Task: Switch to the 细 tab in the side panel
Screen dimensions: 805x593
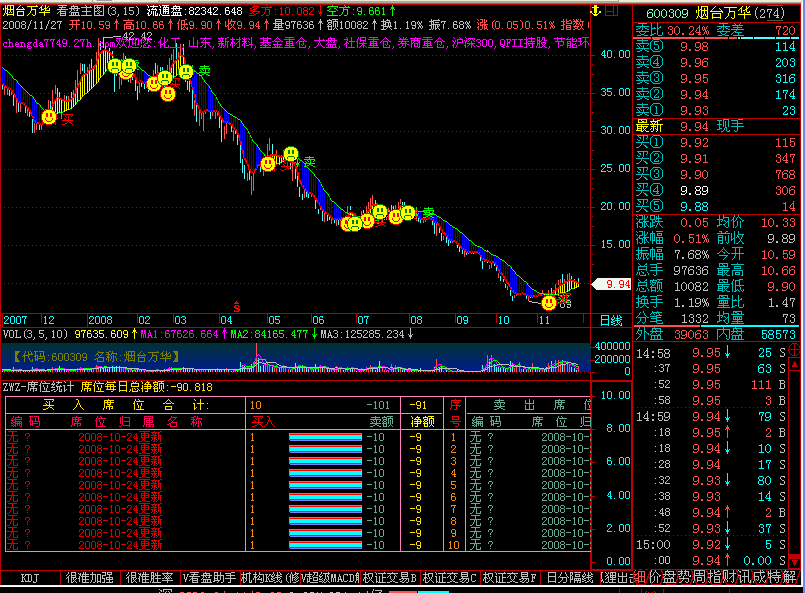Action: pos(640,577)
